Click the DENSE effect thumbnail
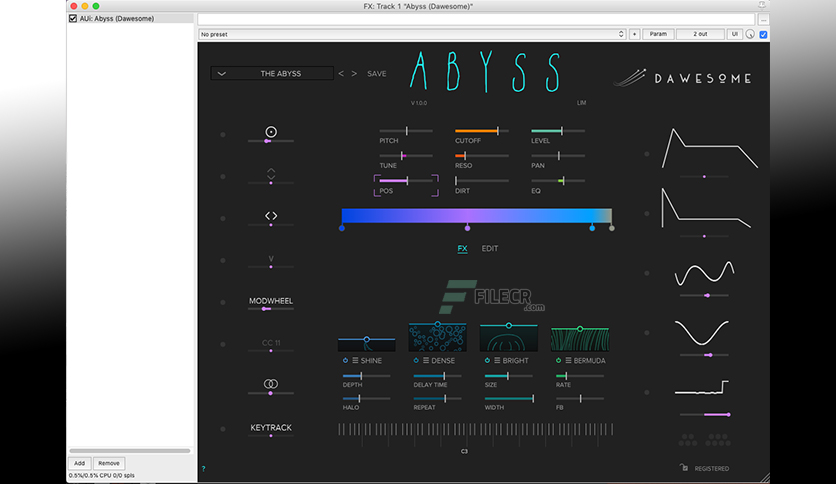This screenshot has width=836, height=484. point(438,337)
